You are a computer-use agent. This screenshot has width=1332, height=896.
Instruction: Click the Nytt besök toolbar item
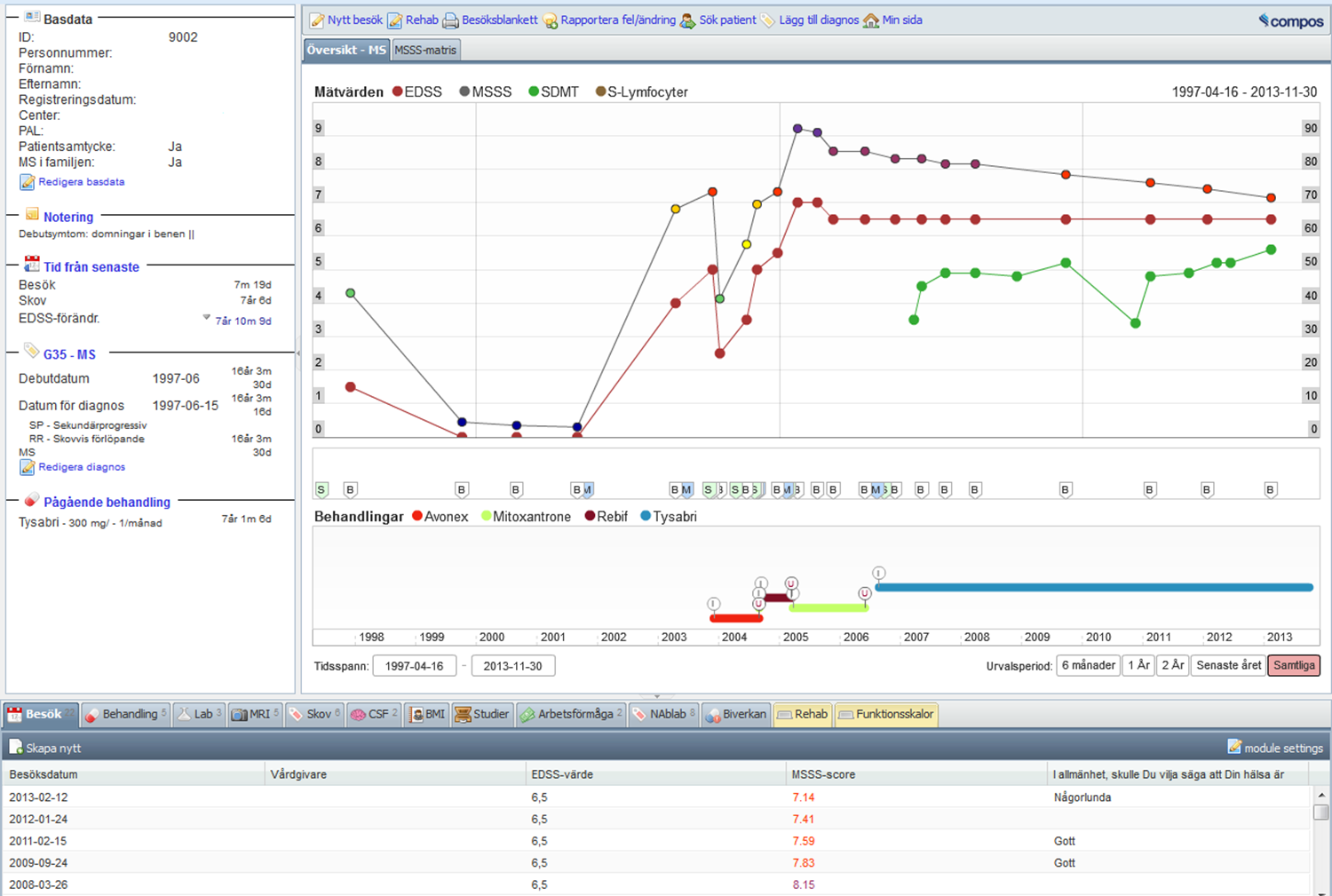click(x=345, y=20)
